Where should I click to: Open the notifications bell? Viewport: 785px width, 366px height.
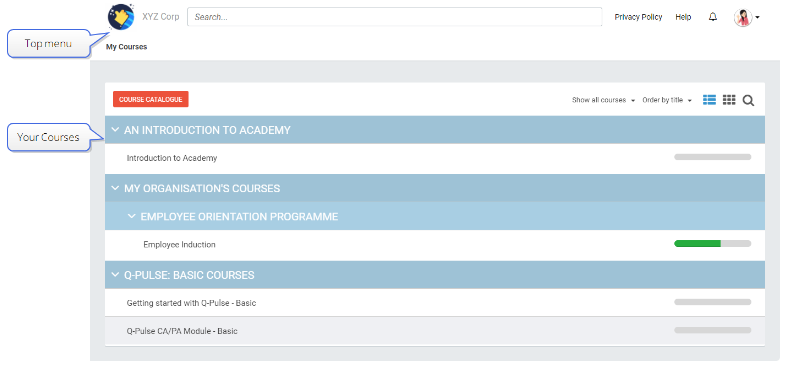[713, 17]
